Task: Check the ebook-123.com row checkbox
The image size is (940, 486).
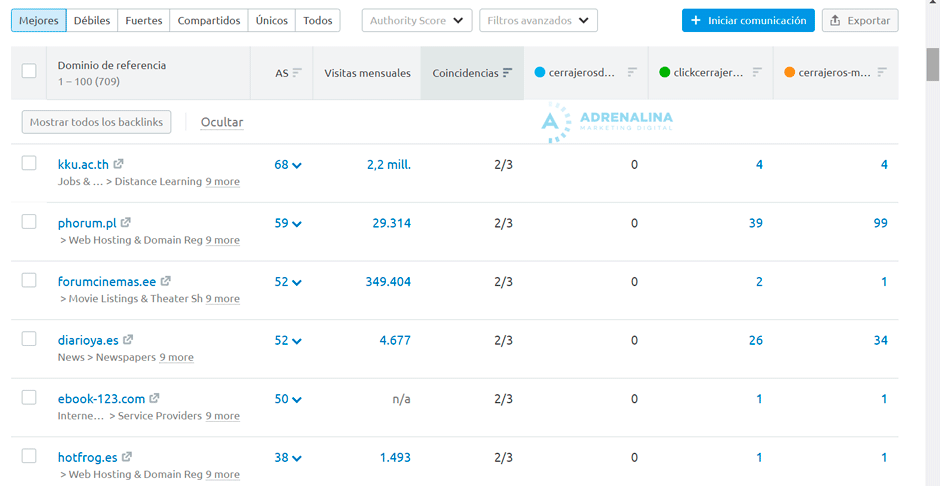Action: point(29,397)
